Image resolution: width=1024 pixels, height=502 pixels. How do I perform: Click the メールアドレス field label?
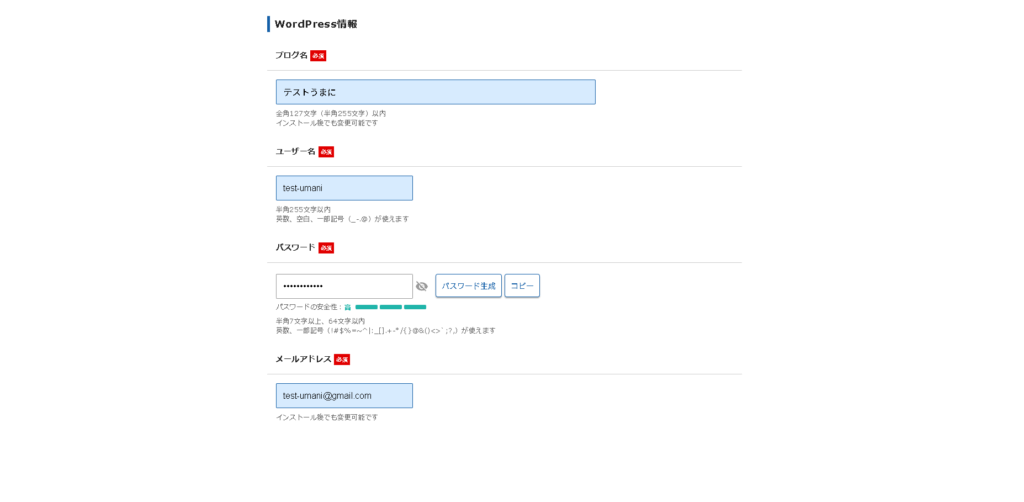(x=303, y=359)
